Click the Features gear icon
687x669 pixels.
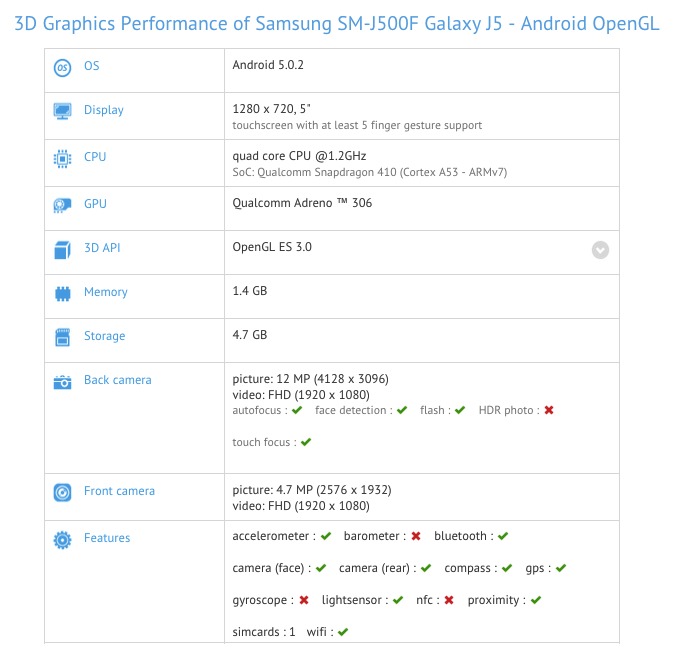click(x=62, y=539)
